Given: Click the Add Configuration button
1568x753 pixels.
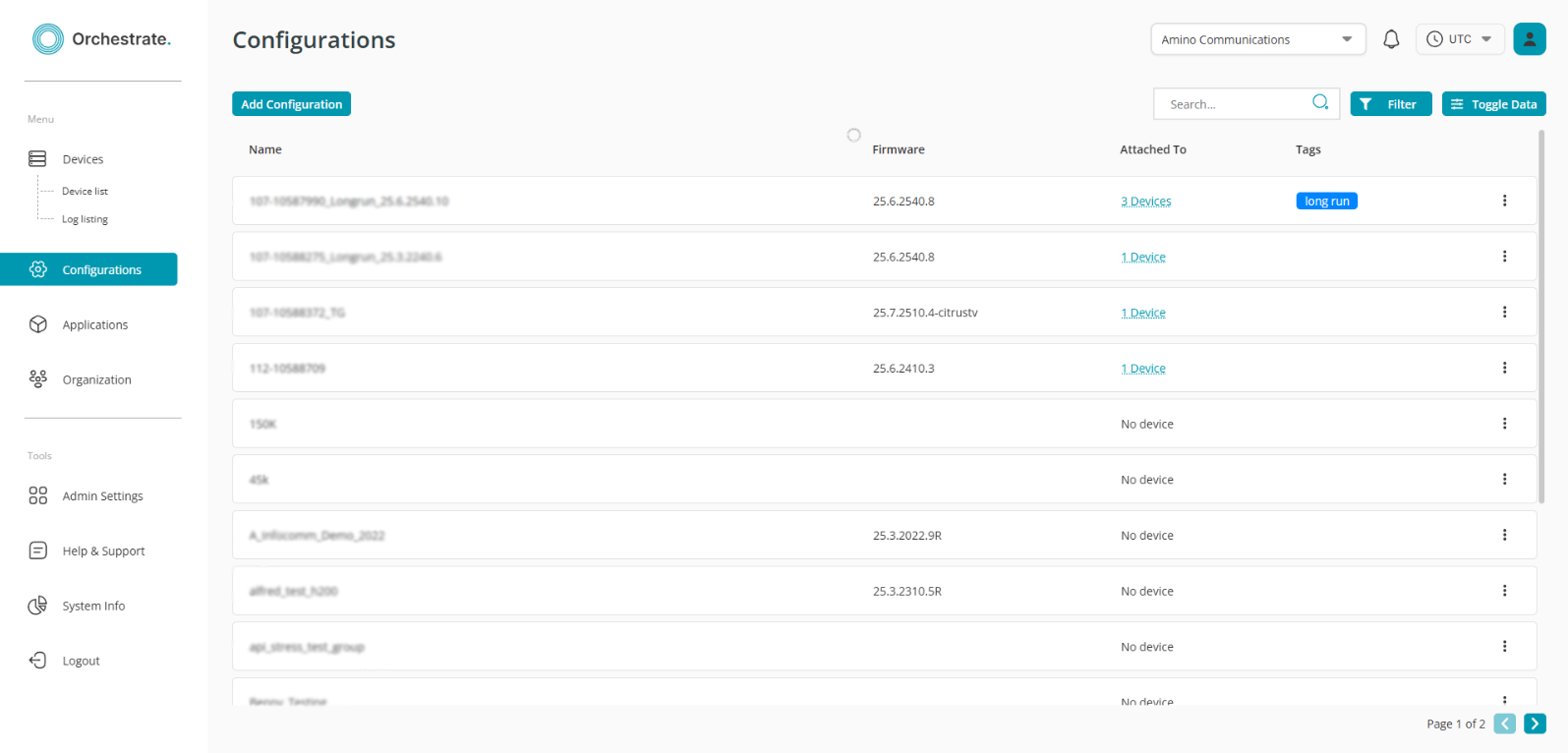Looking at the screenshot, I should [291, 104].
